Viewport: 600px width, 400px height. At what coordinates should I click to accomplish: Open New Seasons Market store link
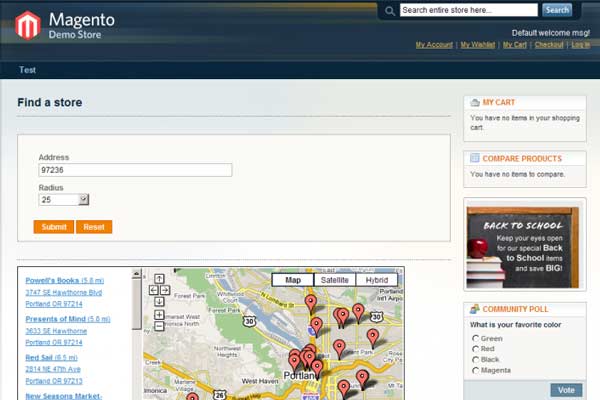tap(64, 396)
